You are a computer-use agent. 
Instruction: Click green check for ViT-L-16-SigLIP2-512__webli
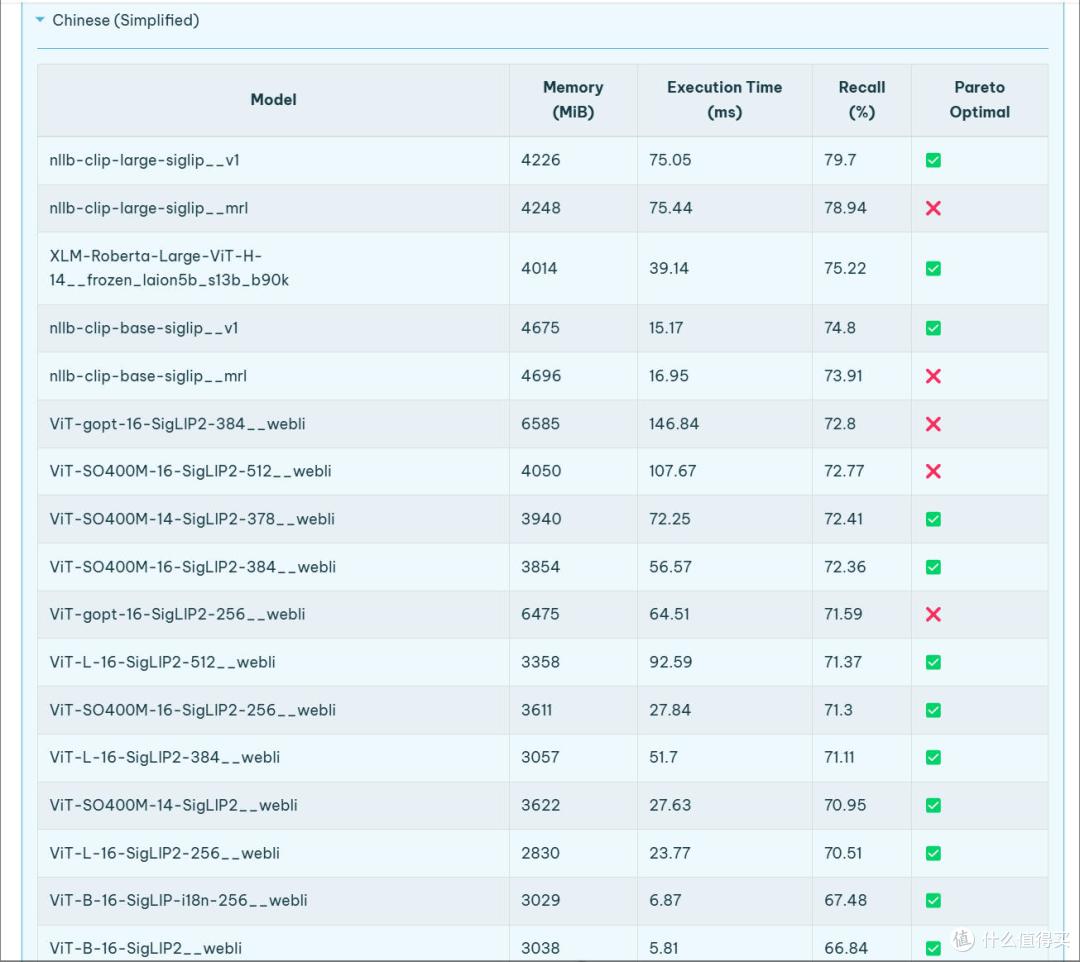(x=933, y=662)
